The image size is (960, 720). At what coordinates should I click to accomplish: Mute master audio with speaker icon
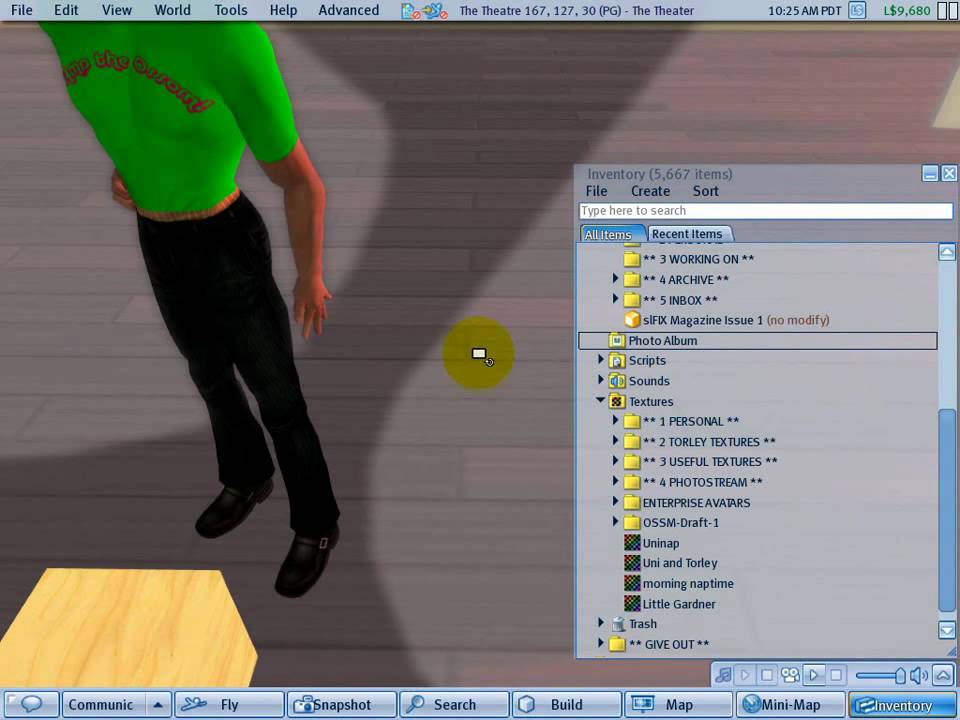click(x=919, y=675)
